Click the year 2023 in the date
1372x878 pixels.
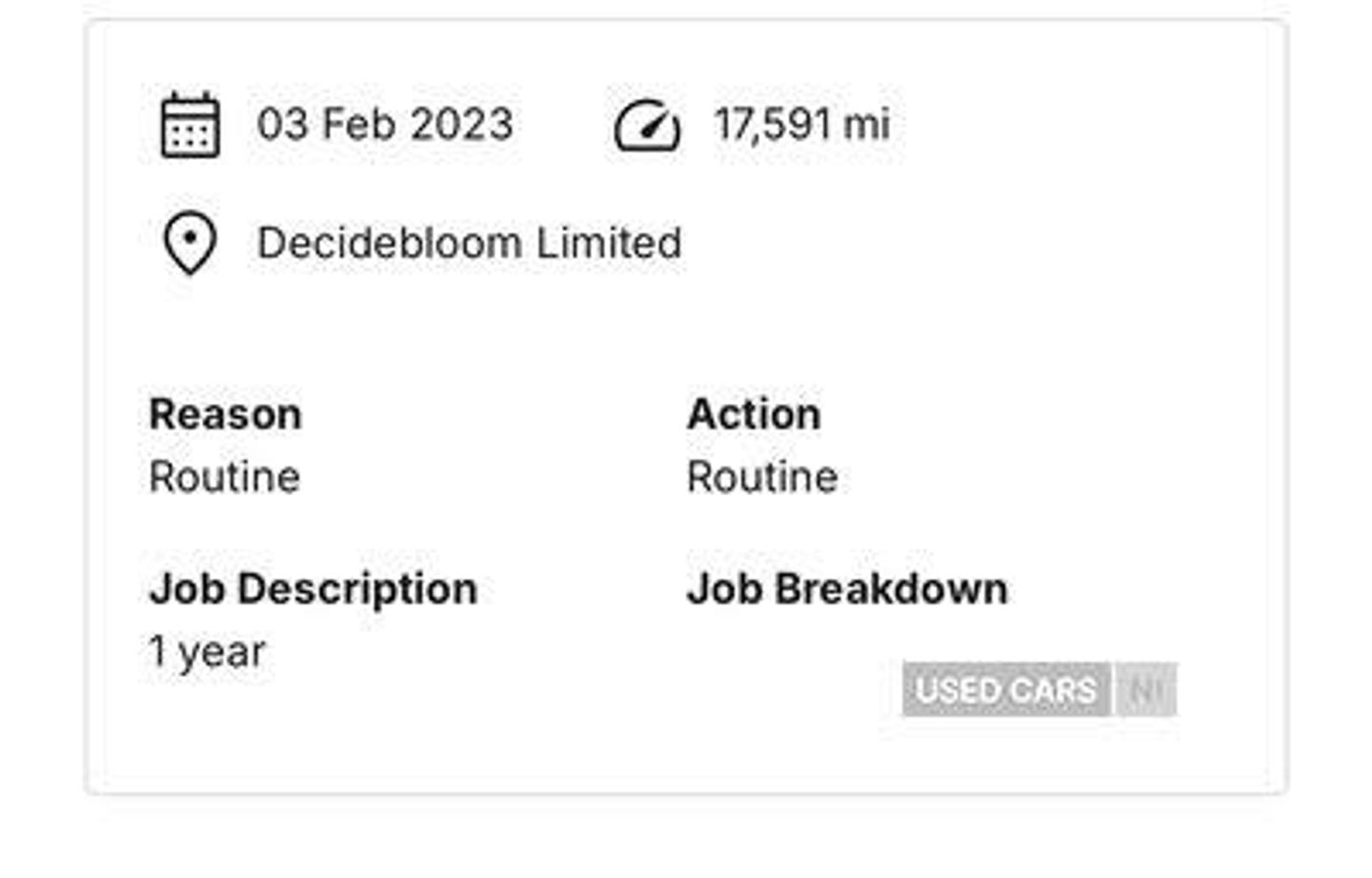pyautogui.click(x=462, y=125)
